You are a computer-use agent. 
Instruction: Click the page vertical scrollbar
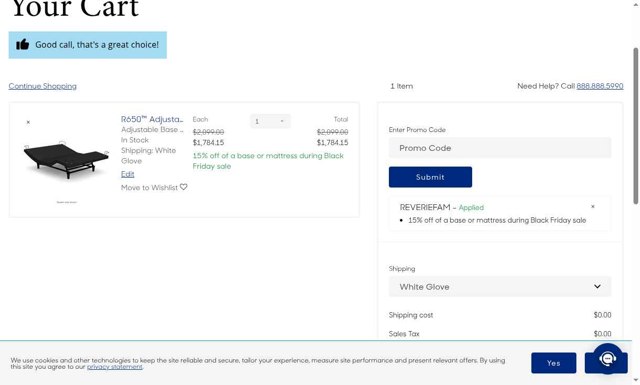(x=636, y=126)
